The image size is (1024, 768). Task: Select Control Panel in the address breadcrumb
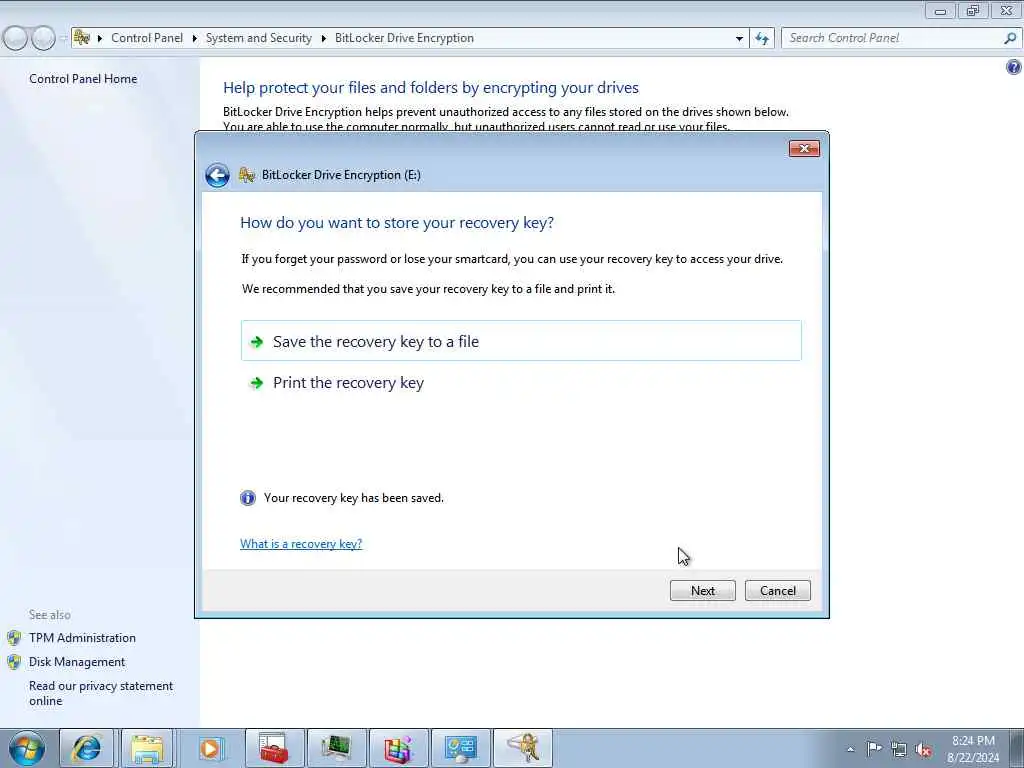pos(147,38)
